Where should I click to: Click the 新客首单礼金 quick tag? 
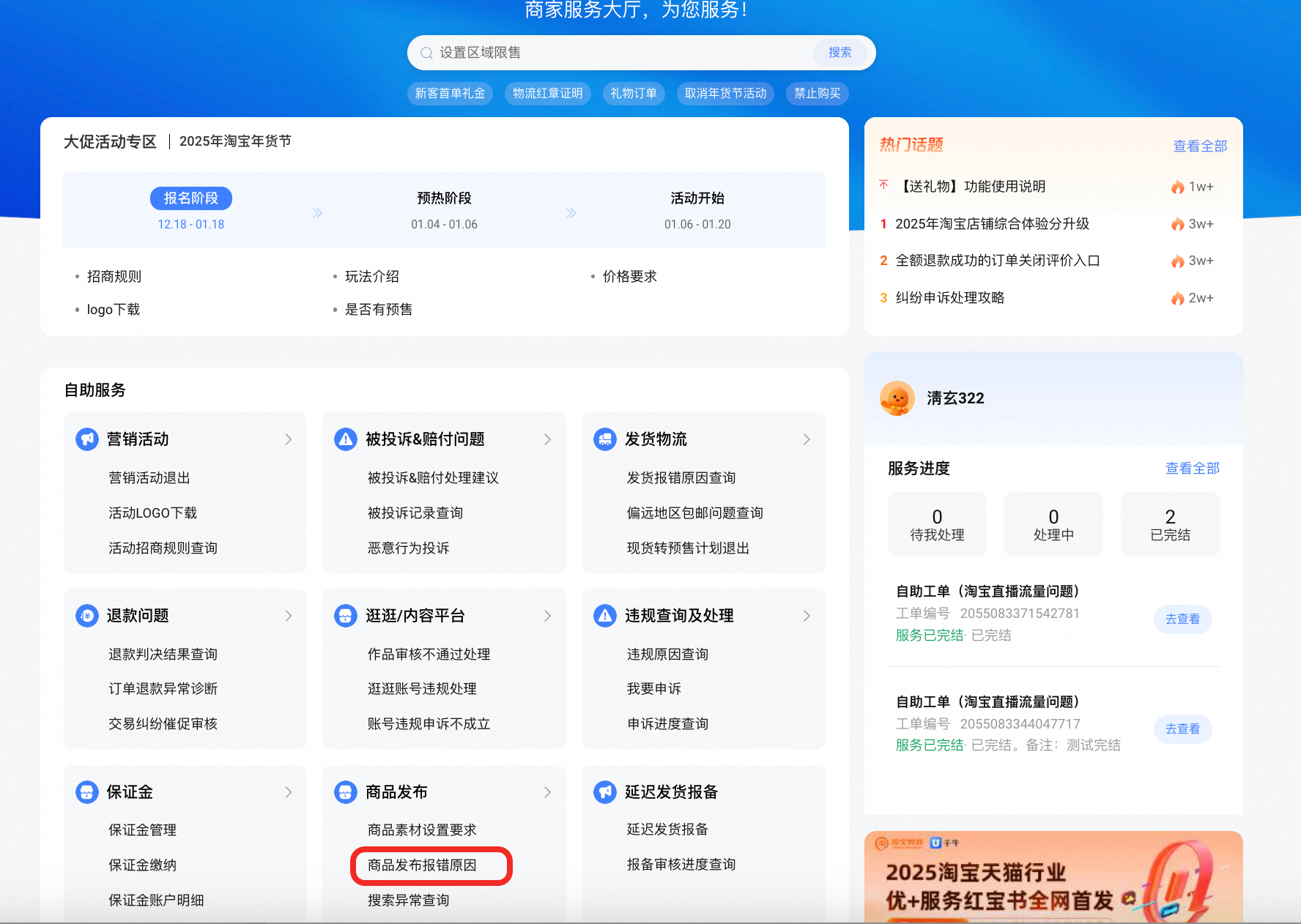click(451, 94)
